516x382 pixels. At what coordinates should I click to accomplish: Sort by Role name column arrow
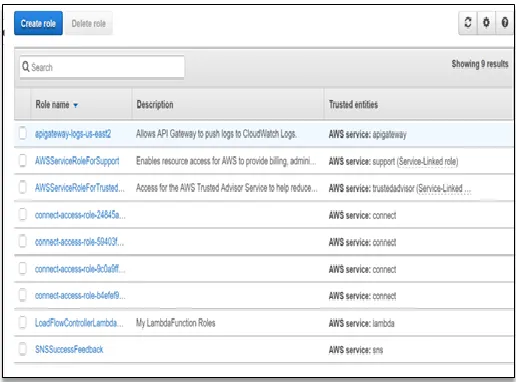coord(76,105)
